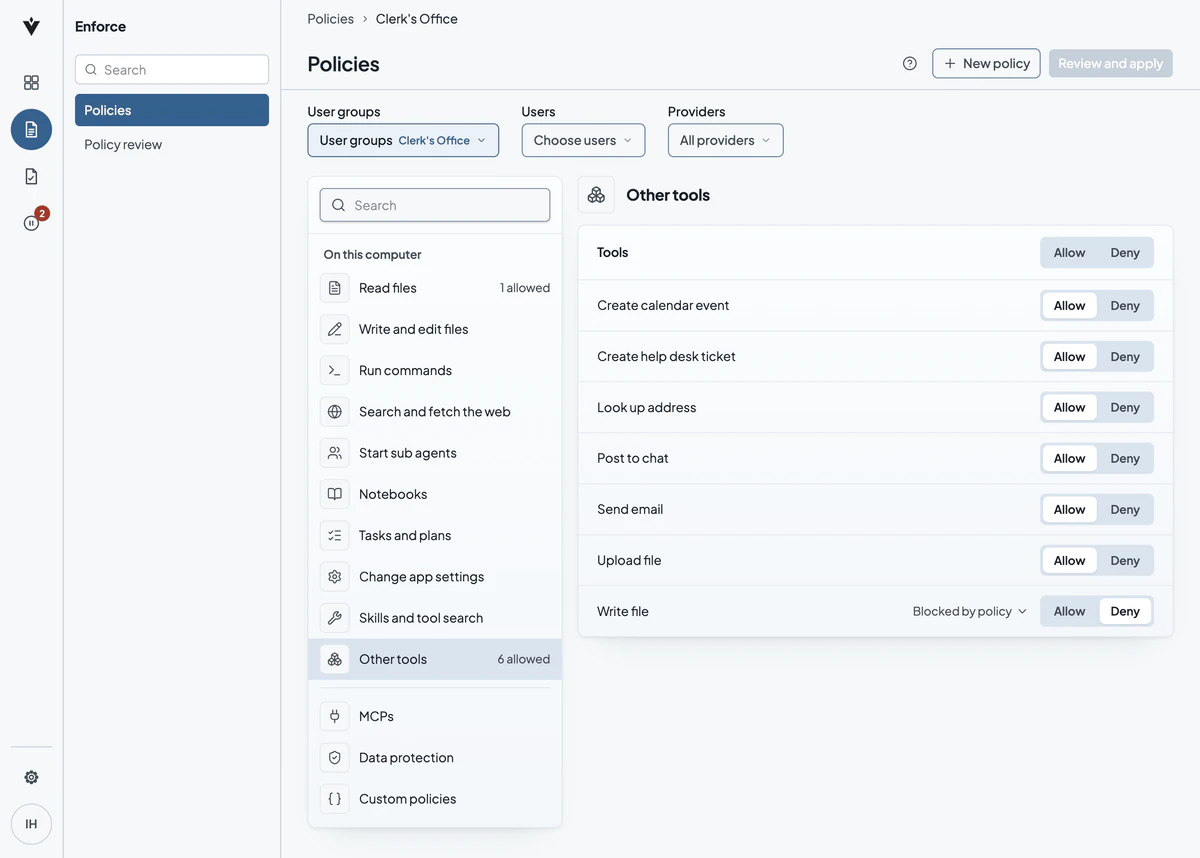Set Look up address to Deny
The width and height of the screenshot is (1200, 858).
coord(1125,407)
